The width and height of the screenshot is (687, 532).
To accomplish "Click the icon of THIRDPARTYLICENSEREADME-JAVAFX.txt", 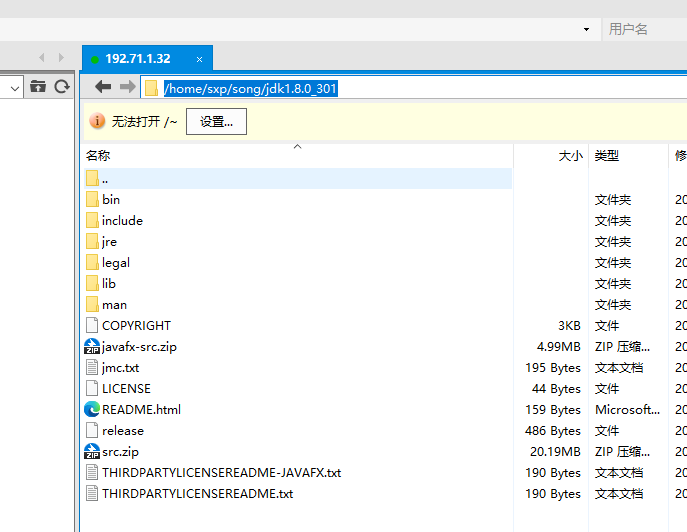I will point(92,472).
